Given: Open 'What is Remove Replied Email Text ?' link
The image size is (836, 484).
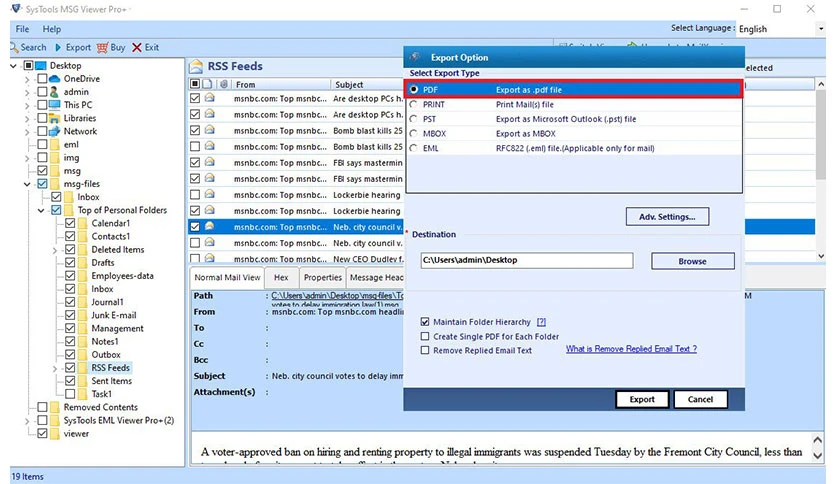Looking at the screenshot, I should tap(631, 349).
